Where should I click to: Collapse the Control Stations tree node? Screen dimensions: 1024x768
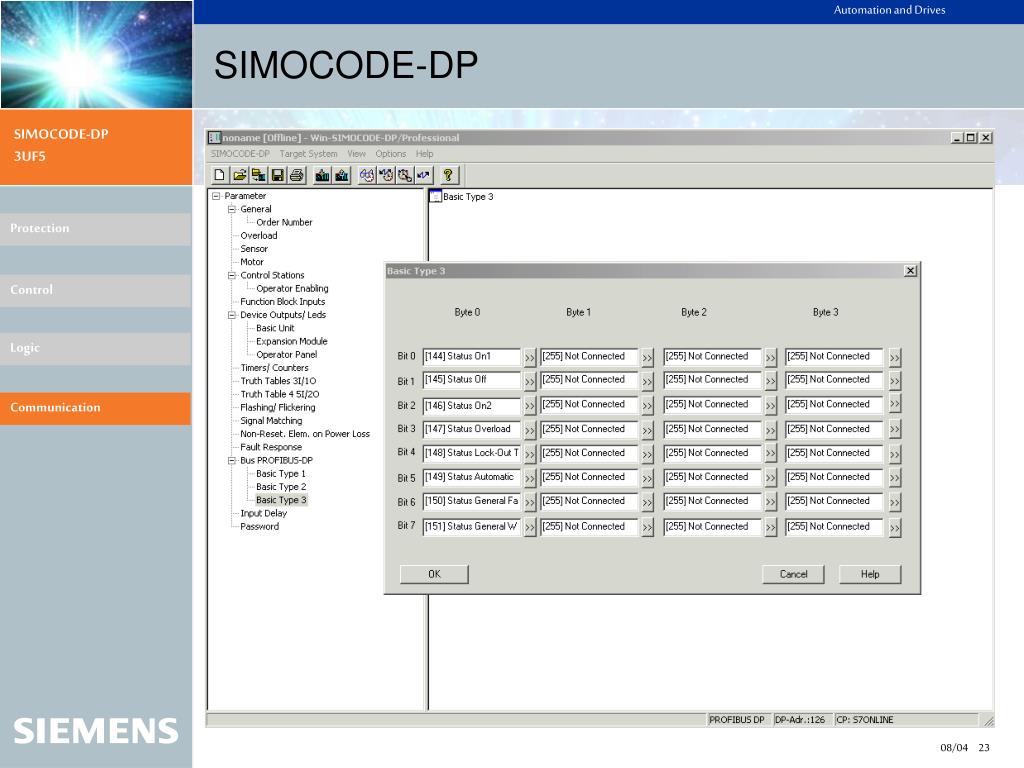coord(232,275)
